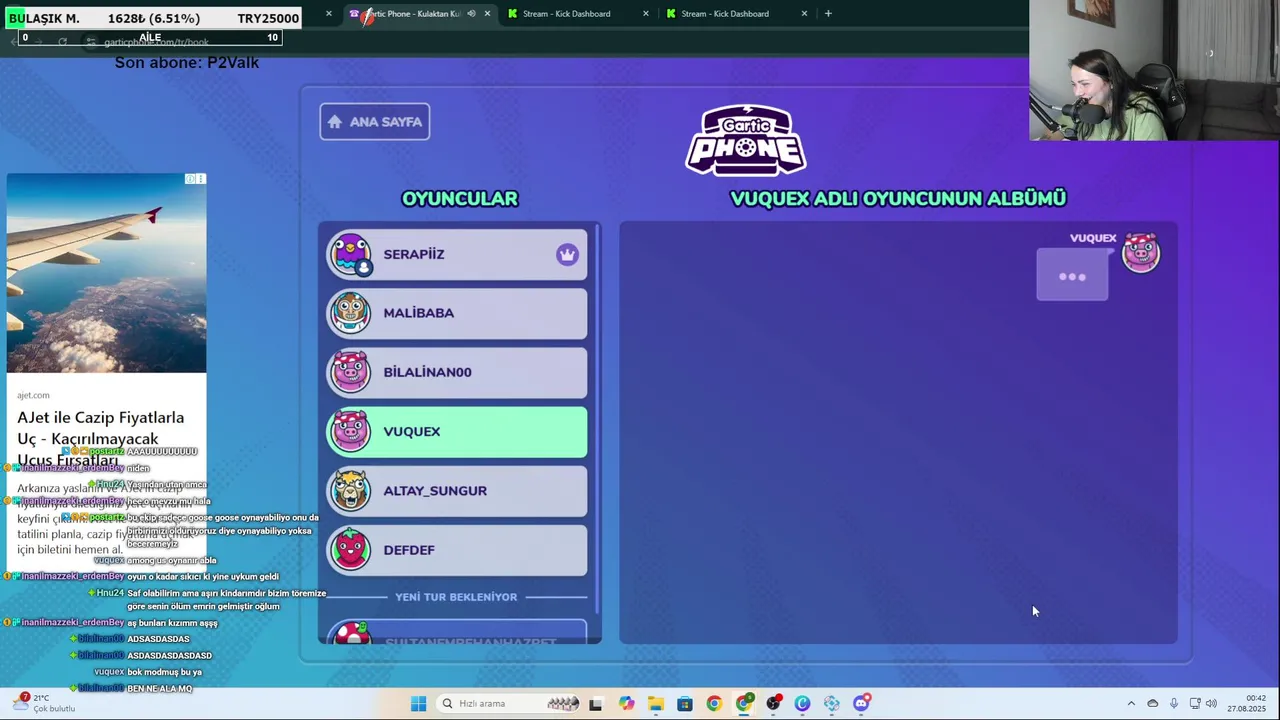The height and width of the screenshot is (720, 1280).
Task: Launch Copilot from the taskbar
Action: (626, 704)
